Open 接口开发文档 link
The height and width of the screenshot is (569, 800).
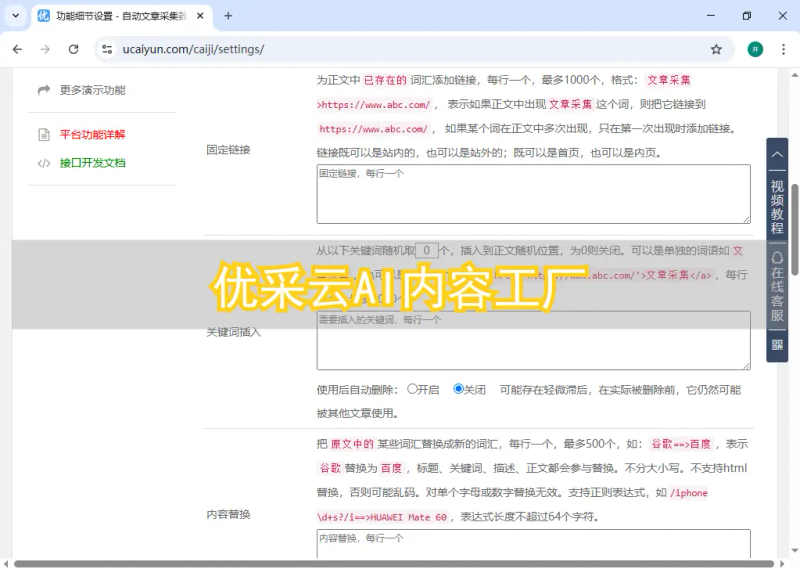point(92,163)
